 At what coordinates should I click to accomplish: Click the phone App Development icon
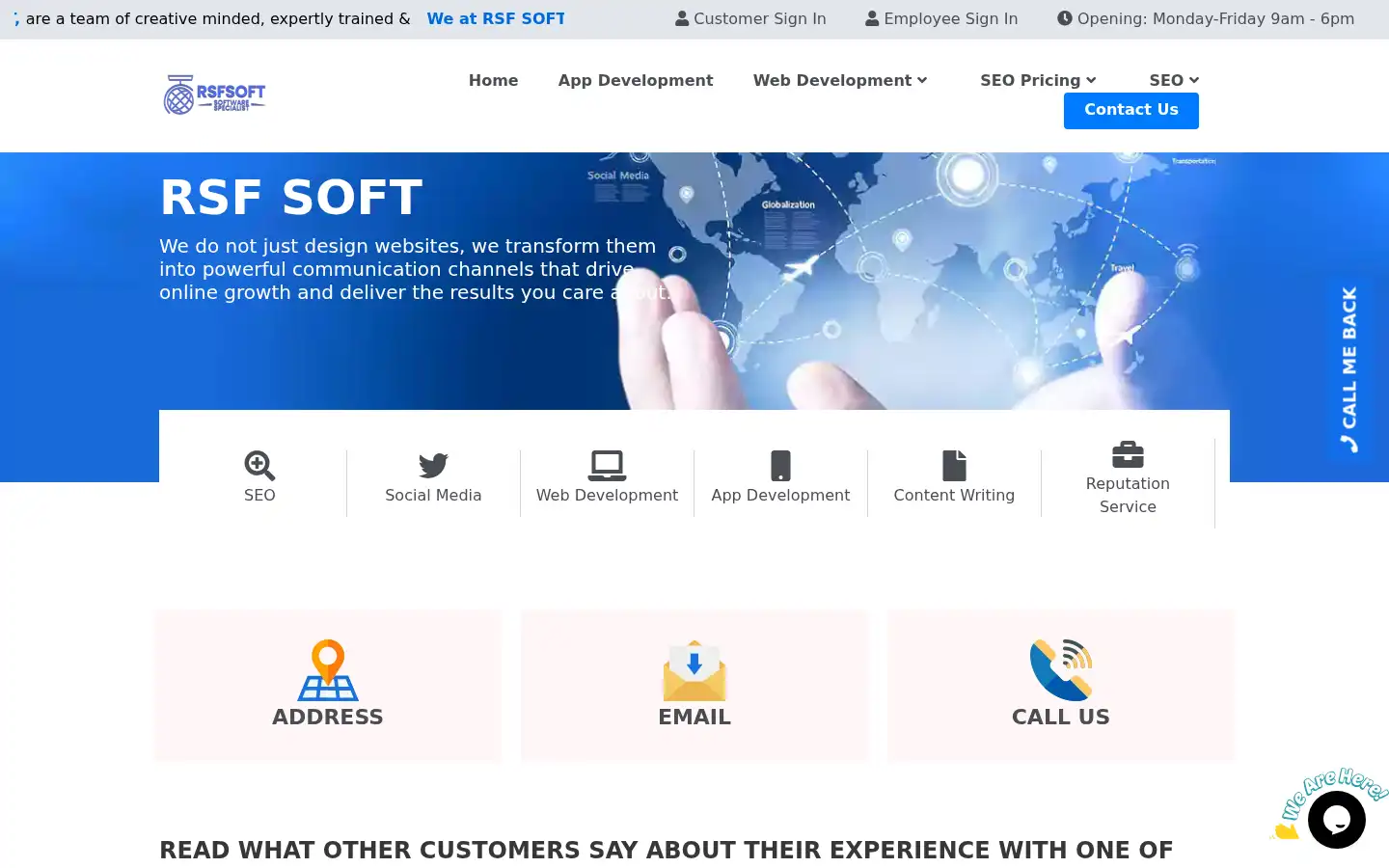(x=780, y=466)
